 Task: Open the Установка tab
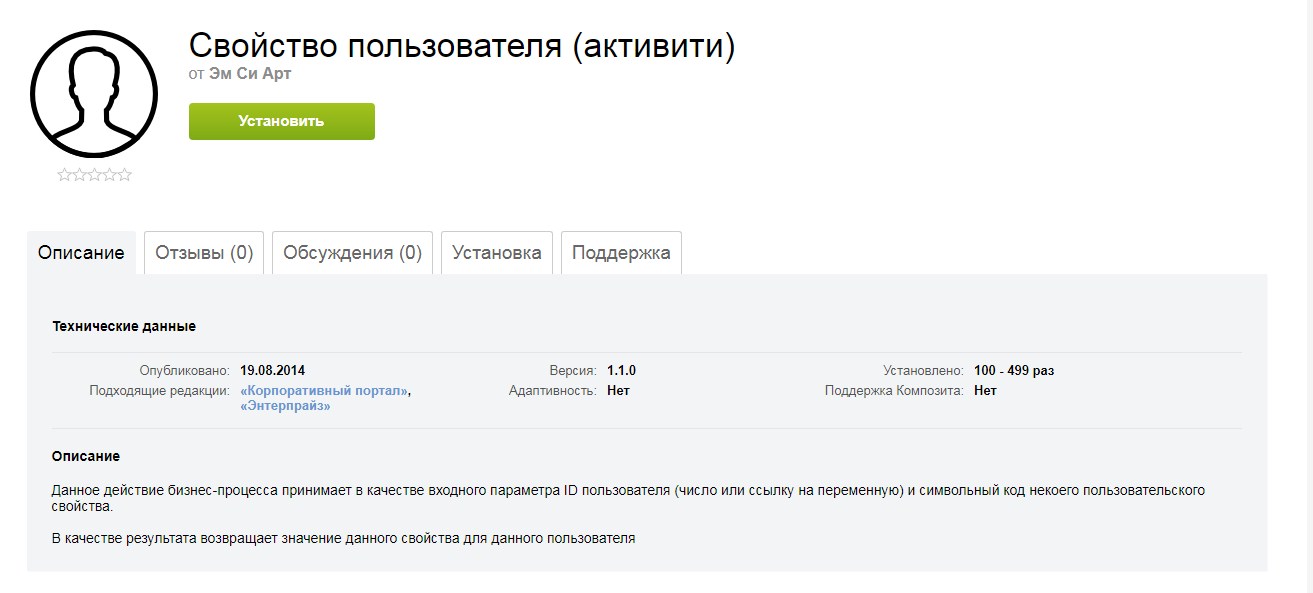496,252
